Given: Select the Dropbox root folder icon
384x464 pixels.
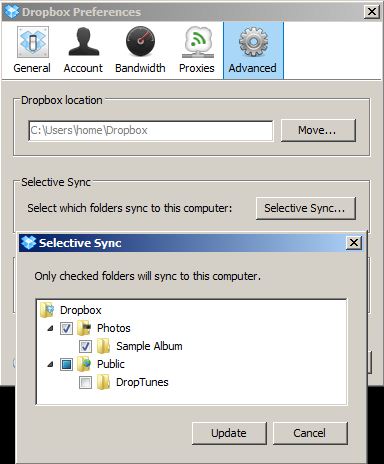Looking at the screenshot, I should 47,310.
